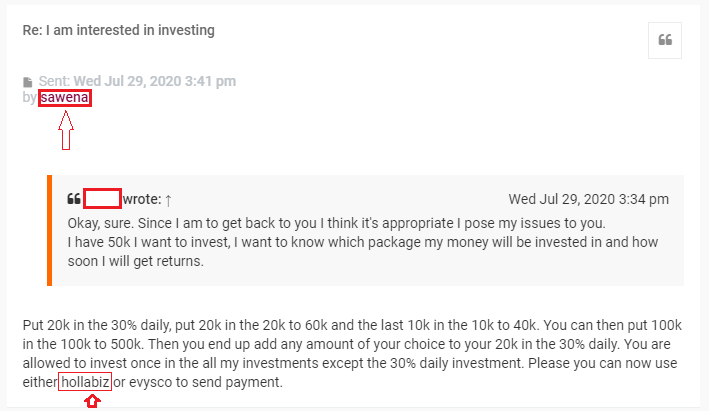The width and height of the screenshot is (709, 411).
Task: Click the orange bar beside quote block
Action: [50, 231]
